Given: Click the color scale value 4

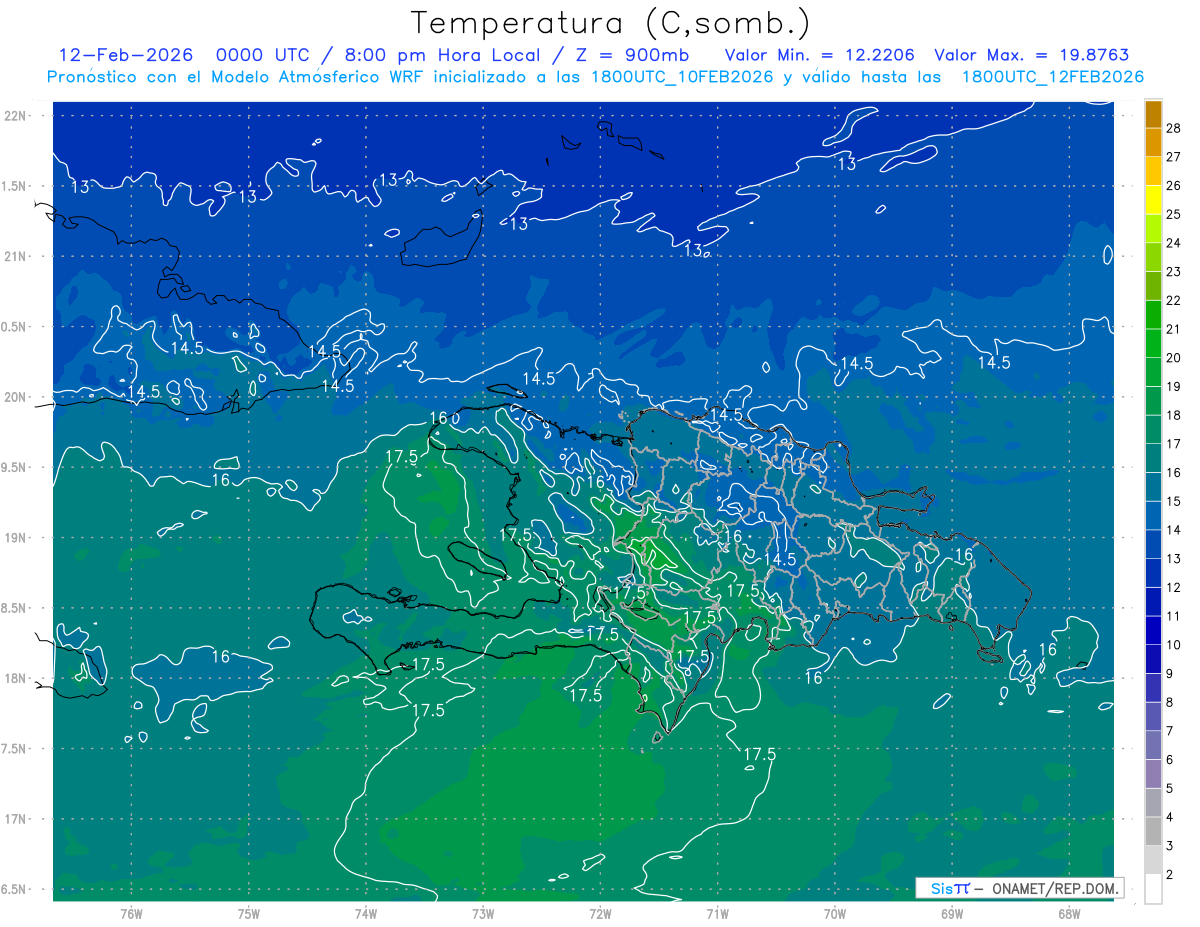Looking at the screenshot, I should (1170, 817).
